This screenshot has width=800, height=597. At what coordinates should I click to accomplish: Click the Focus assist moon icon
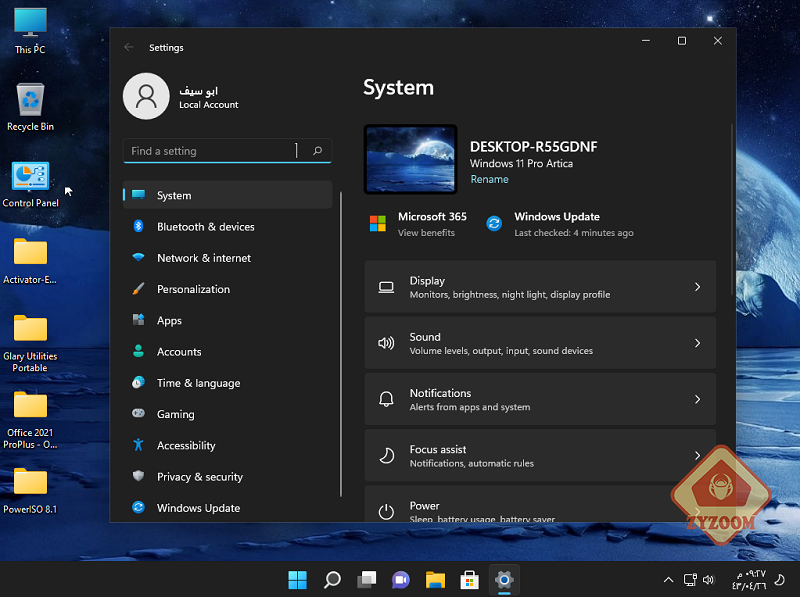[x=386, y=455]
